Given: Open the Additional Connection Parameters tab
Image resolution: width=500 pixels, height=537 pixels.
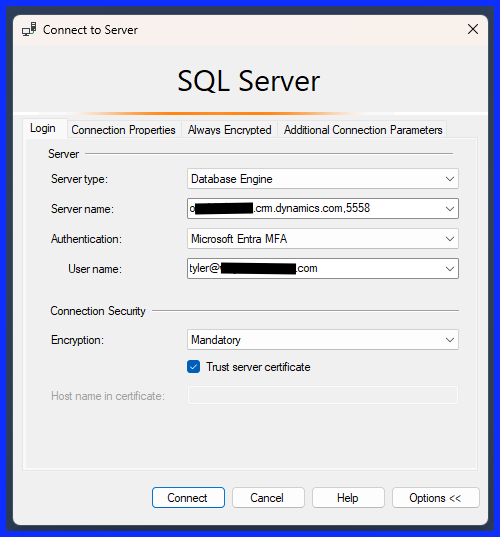Looking at the screenshot, I should pyautogui.click(x=363, y=130).
